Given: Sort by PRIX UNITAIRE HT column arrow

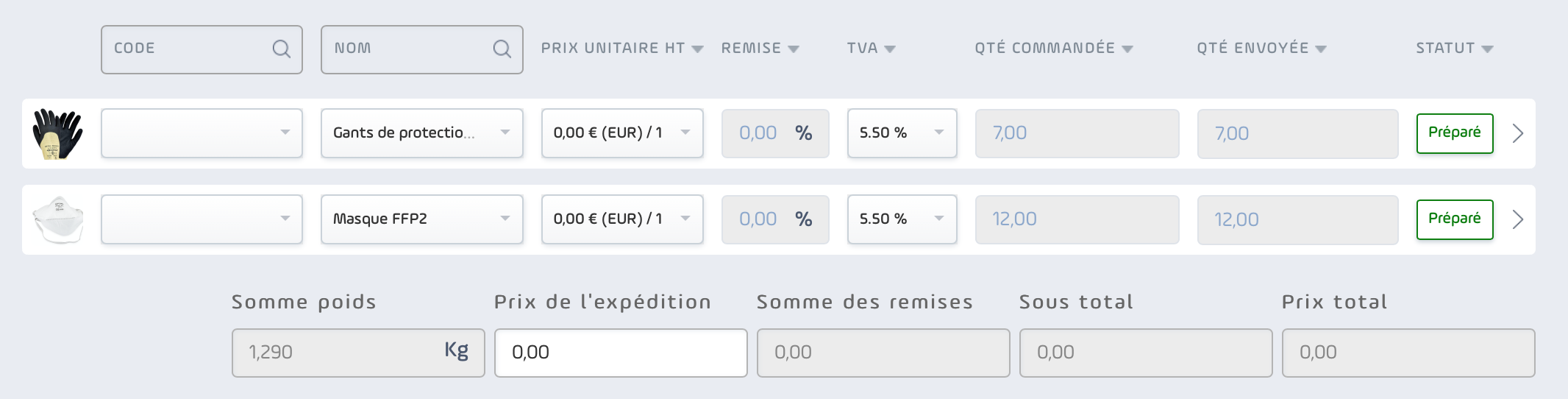Looking at the screenshot, I should coord(697,49).
